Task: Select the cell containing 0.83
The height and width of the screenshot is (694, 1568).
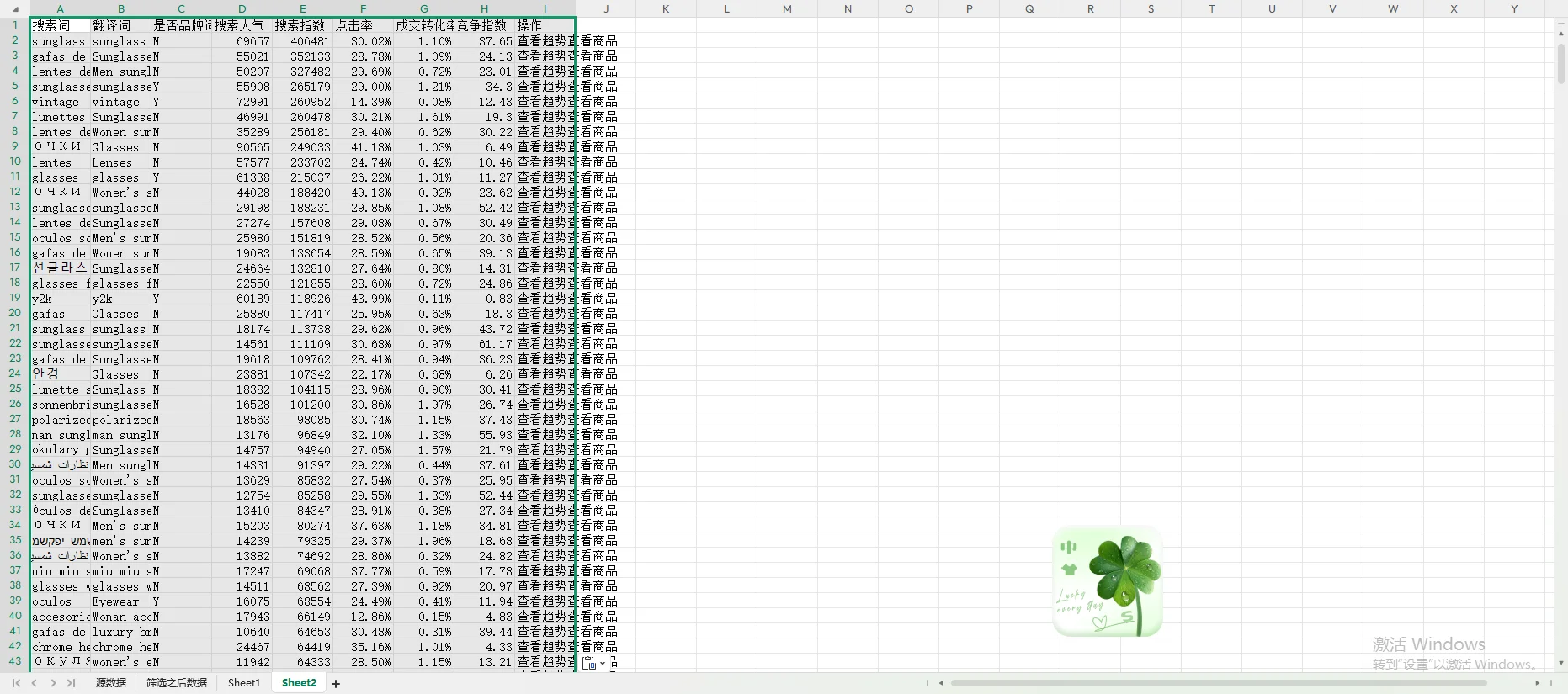Action: point(484,299)
